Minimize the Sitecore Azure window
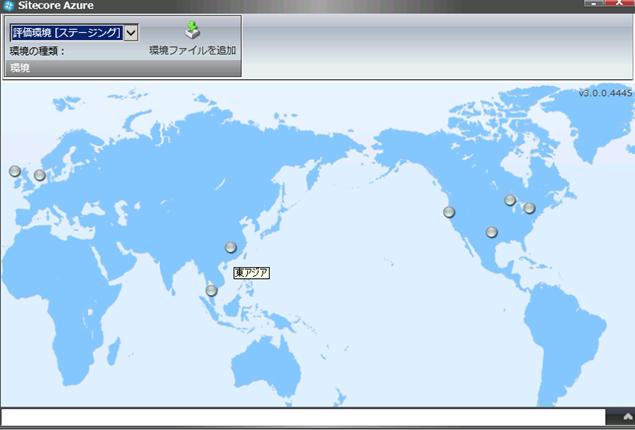This screenshot has width=635, height=430. [x=594, y=3]
